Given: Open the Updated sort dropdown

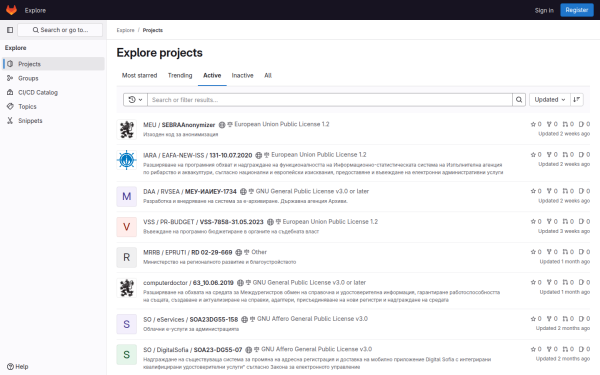Looking at the screenshot, I should pos(550,99).
